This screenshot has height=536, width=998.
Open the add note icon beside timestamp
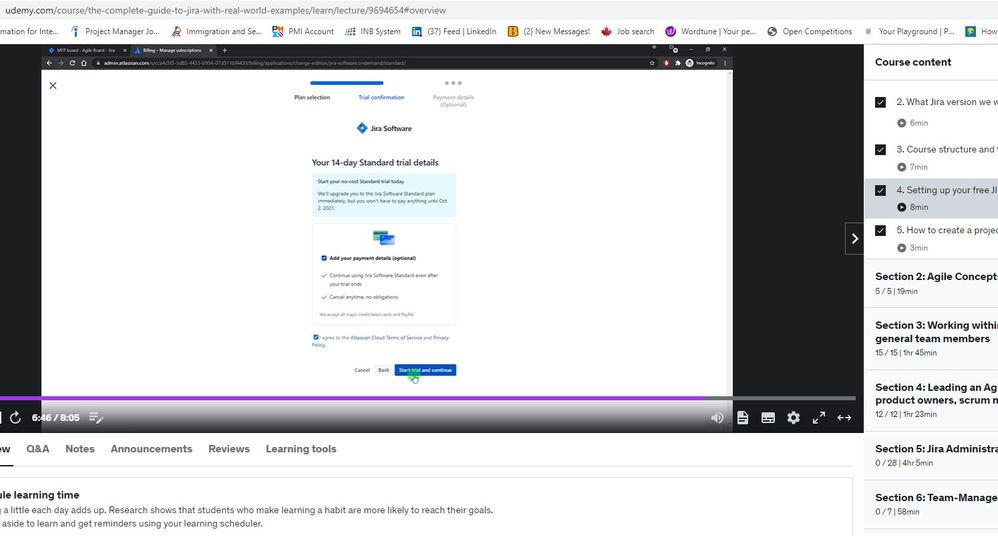coord(96,418)
